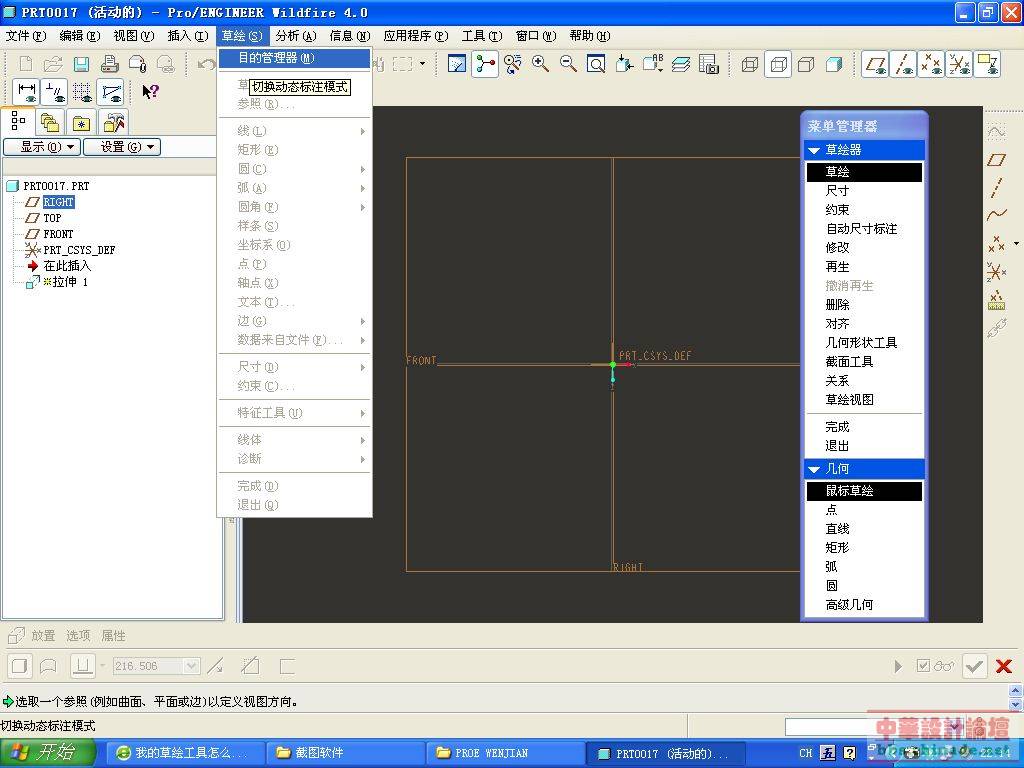Toggle sketch dimensions display
The height and width of the screenshot is (768, 1024).
pos(27,91)
